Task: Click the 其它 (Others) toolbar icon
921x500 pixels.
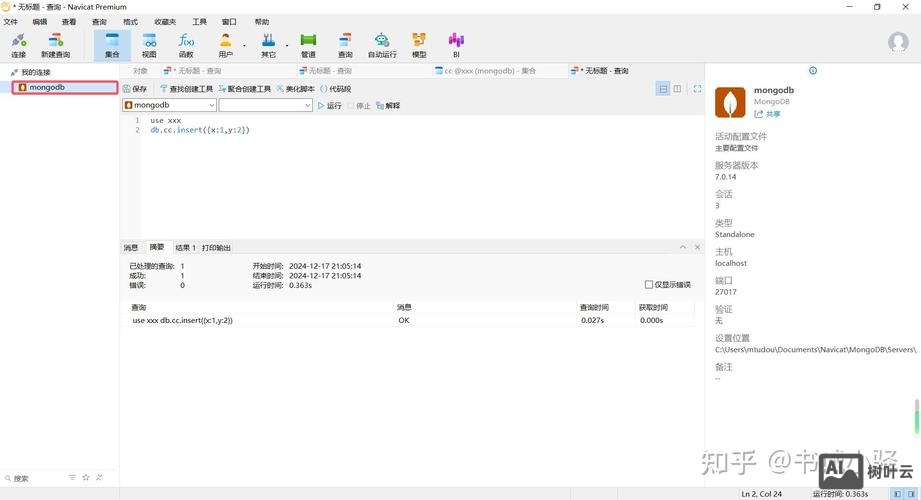Action: [268, 45]
